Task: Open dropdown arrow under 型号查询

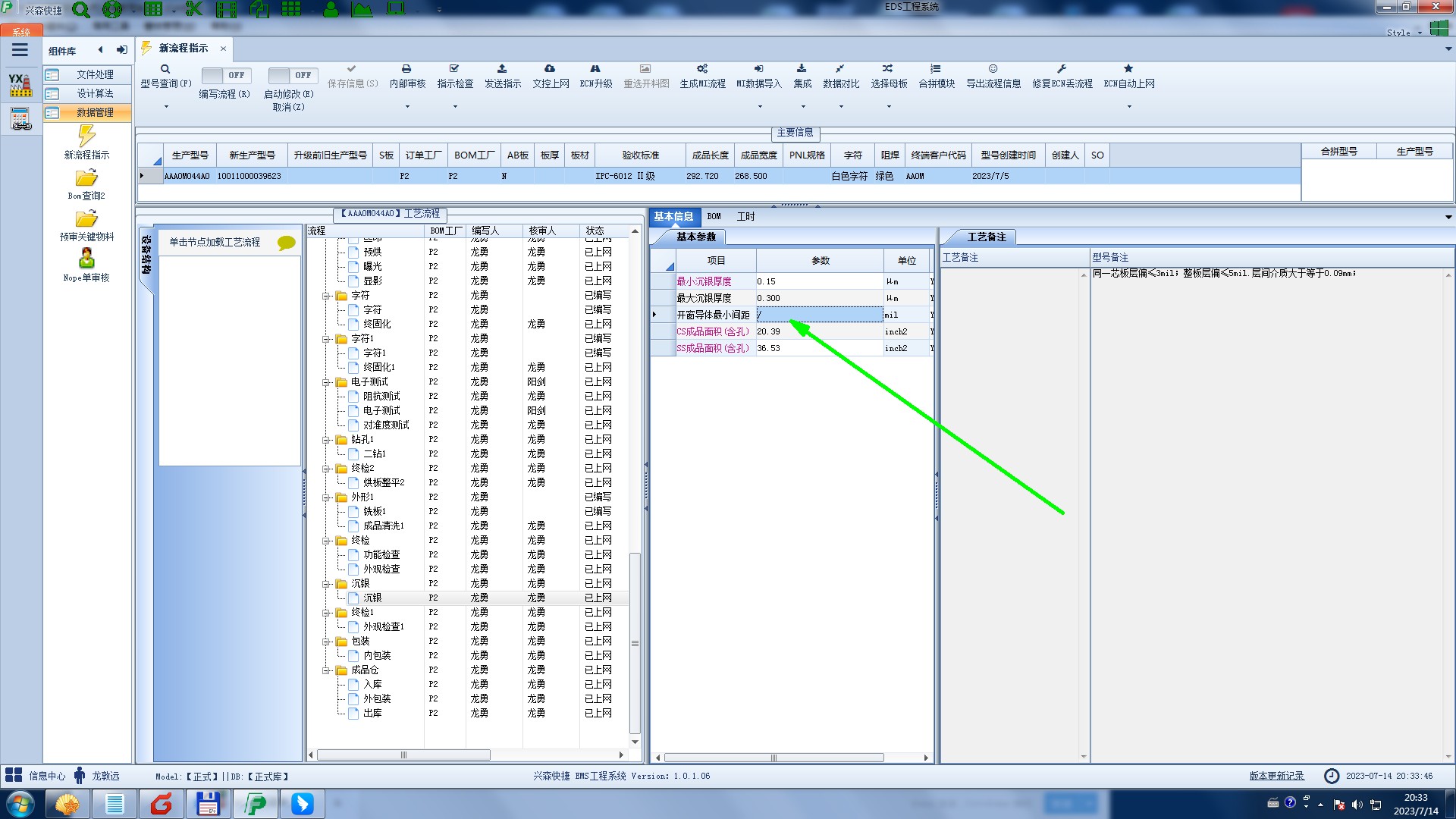Action: pos(166,107)
